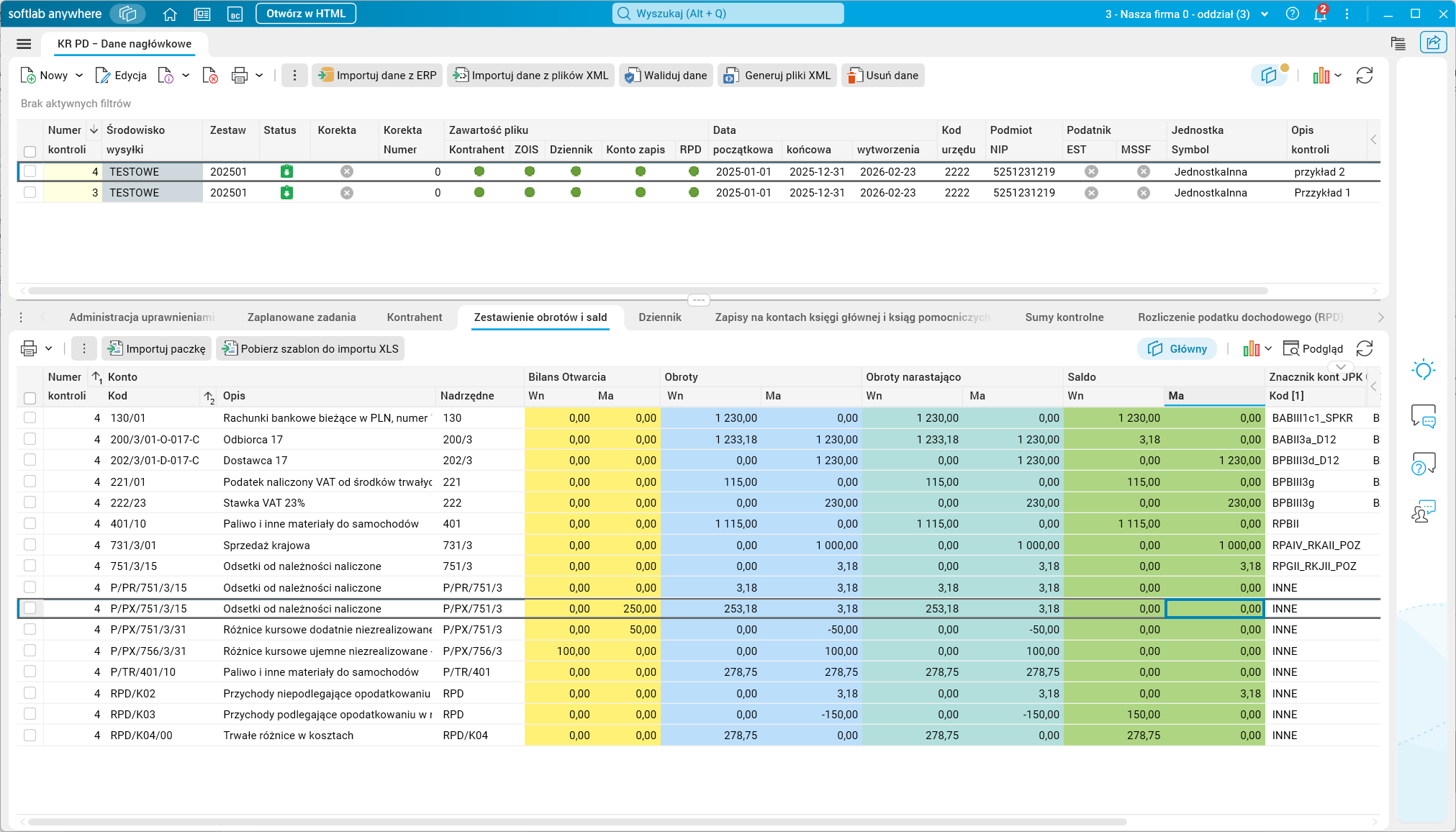The width and height of the screenshot is (1456, 832).
Task: Click the BC icon in title bar
Action: (x=235, y=14)
